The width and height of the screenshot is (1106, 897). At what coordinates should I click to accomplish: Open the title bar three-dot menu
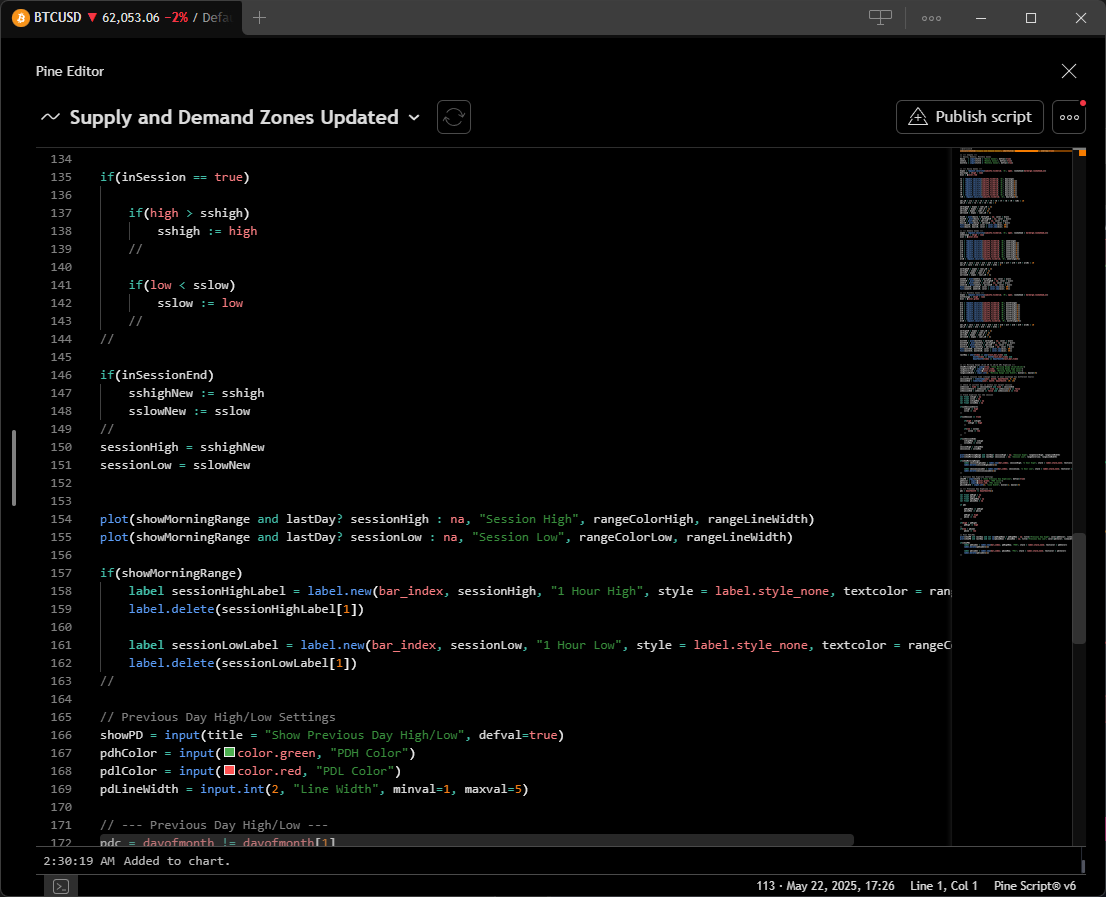(x=931, y=18)
